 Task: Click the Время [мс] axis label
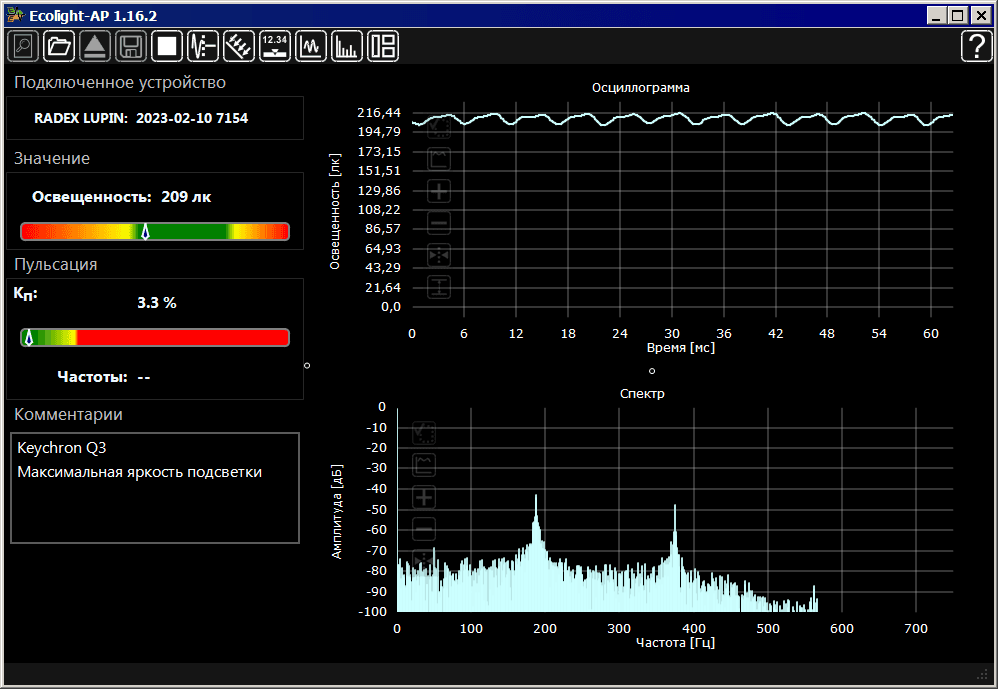coord(680,348)
